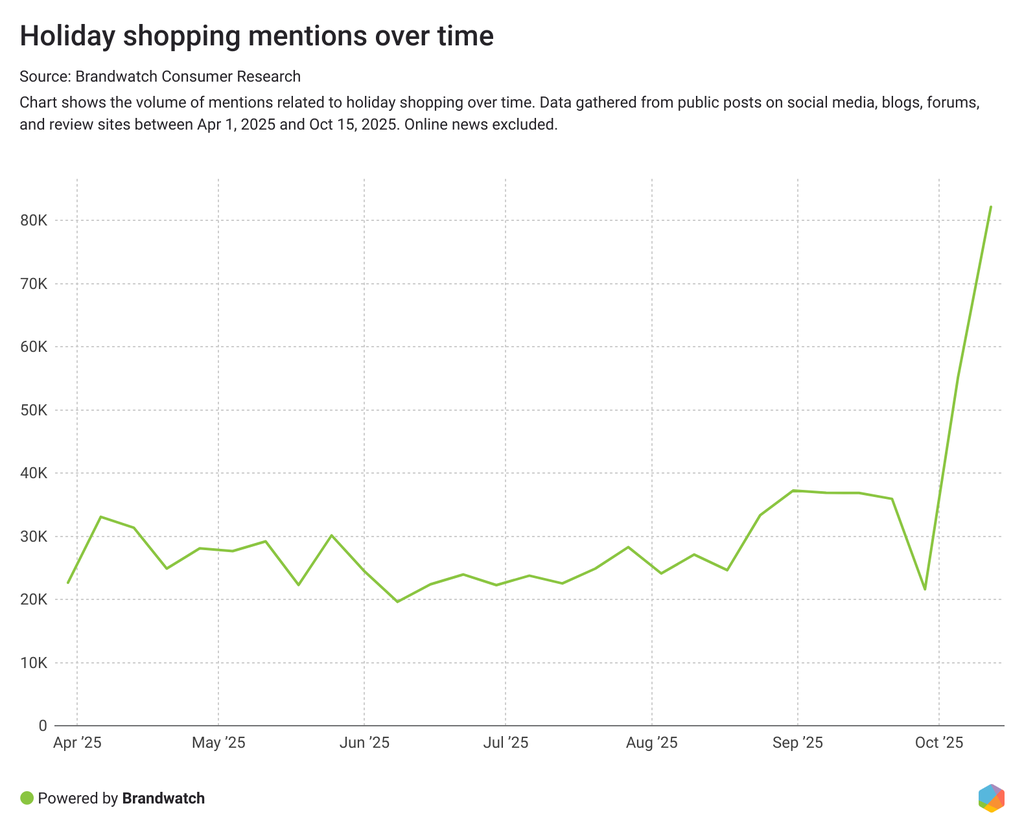Click the Oct '25 x-axis label
This screenshot has height=832, width=1024.
pos(939,743)
